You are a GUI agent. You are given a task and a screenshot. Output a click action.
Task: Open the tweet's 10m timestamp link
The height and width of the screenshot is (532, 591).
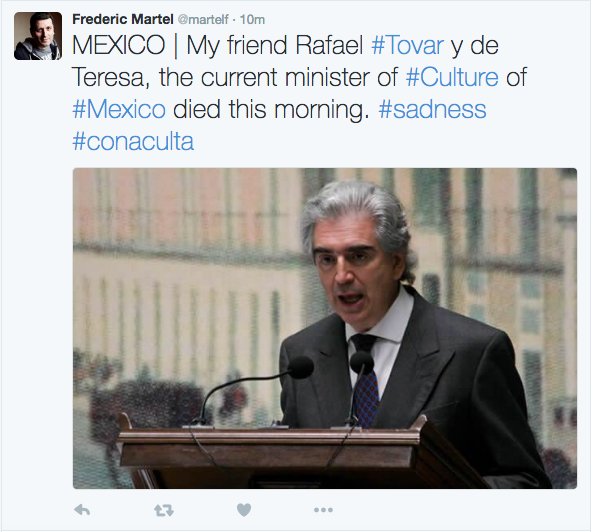(252, 19)
